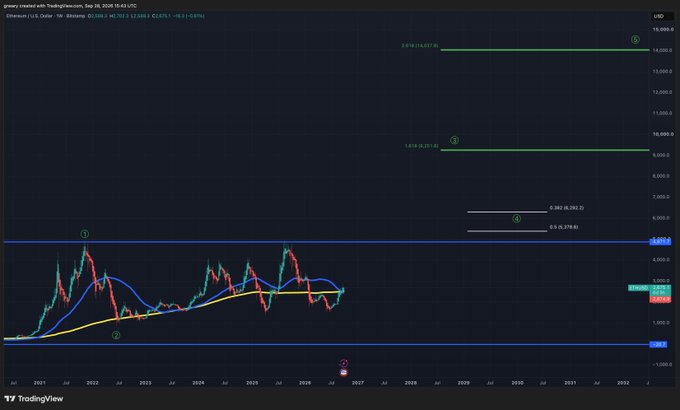The image size is (680, 410).
Task: Select the 1.618 Fibonacci level green line
Action: (x=545, y=150)
